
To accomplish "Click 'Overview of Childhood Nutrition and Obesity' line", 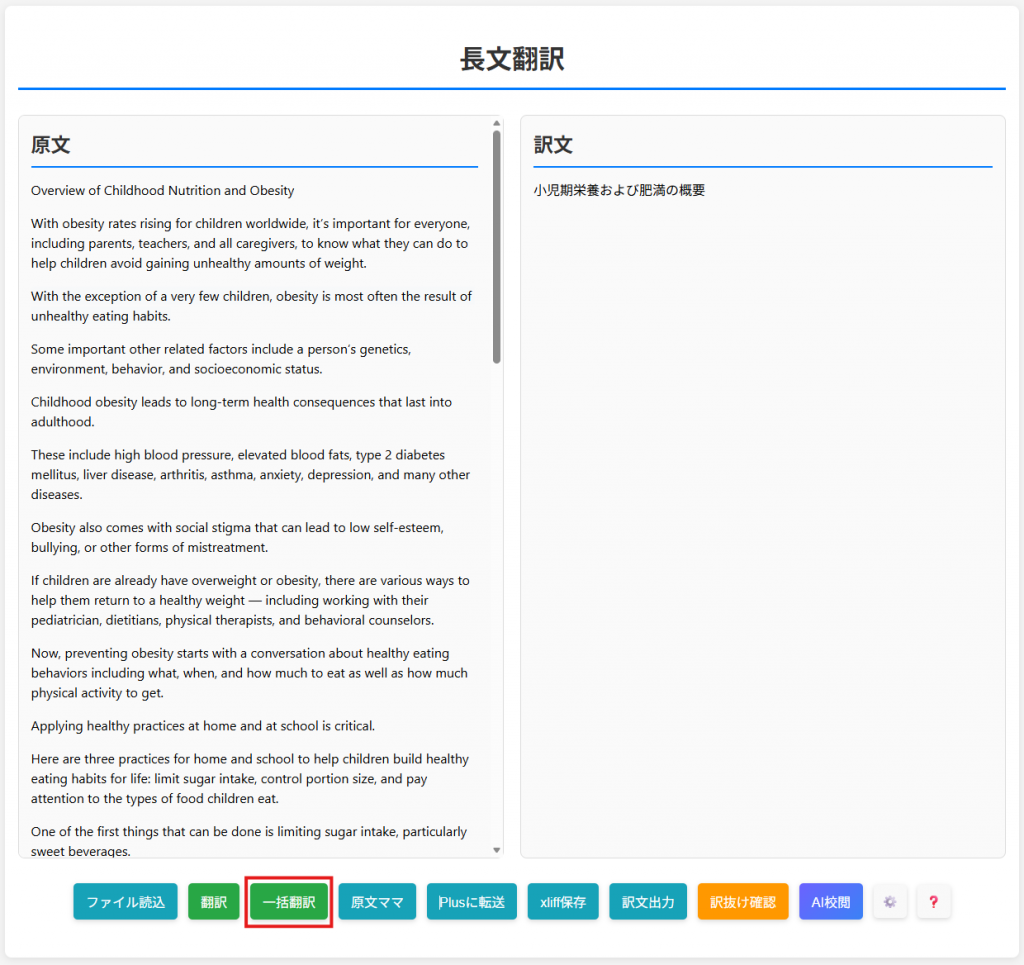I will pyautogui.click(x=163, y=191).
